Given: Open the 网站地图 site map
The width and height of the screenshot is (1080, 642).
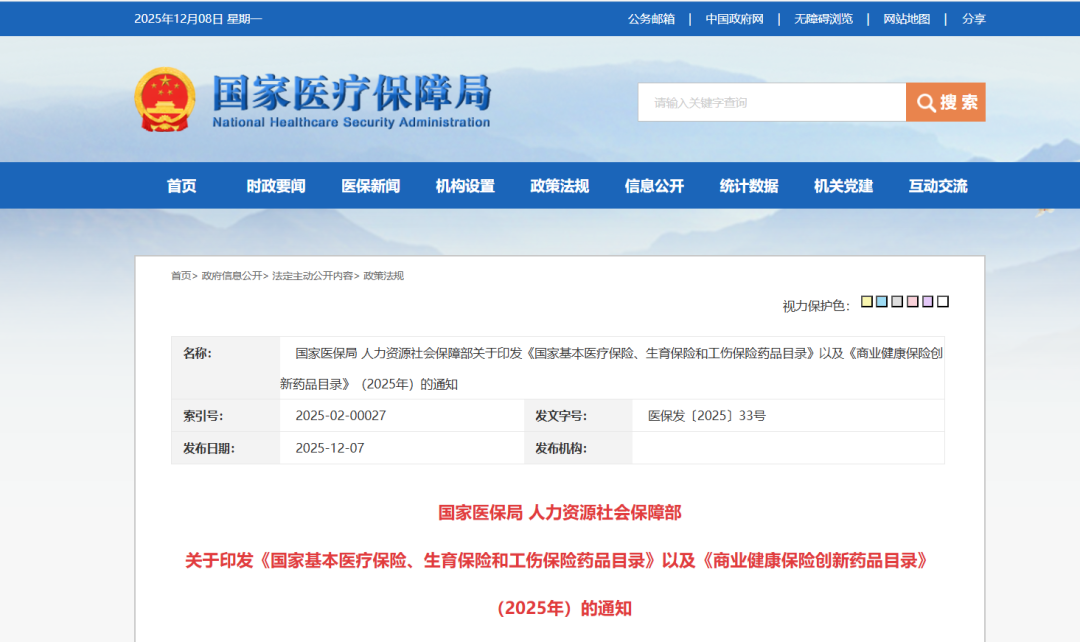Looking at the screenshot, I should [902, 18].
